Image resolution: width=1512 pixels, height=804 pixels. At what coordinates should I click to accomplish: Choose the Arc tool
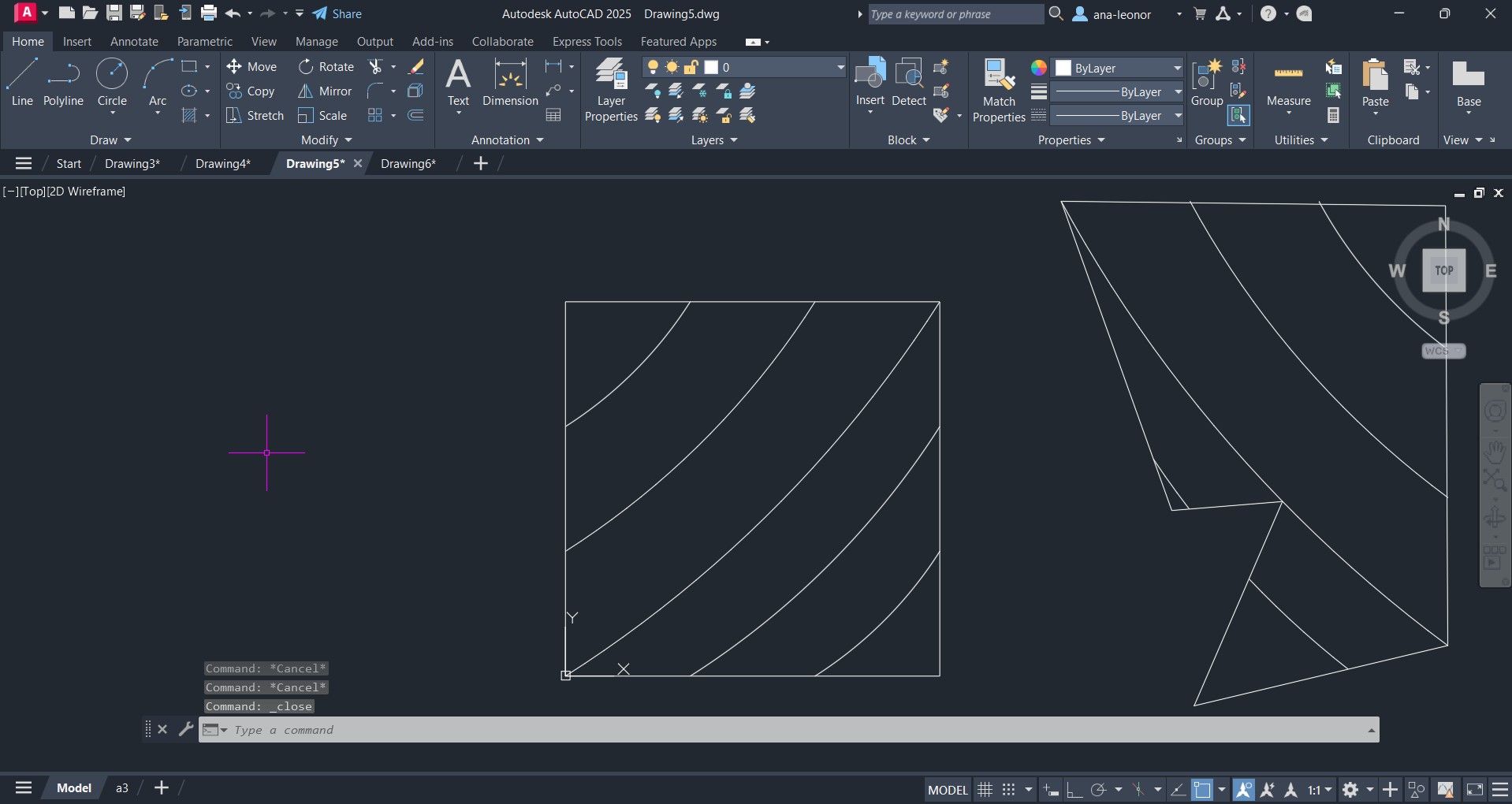coord(158,82)
